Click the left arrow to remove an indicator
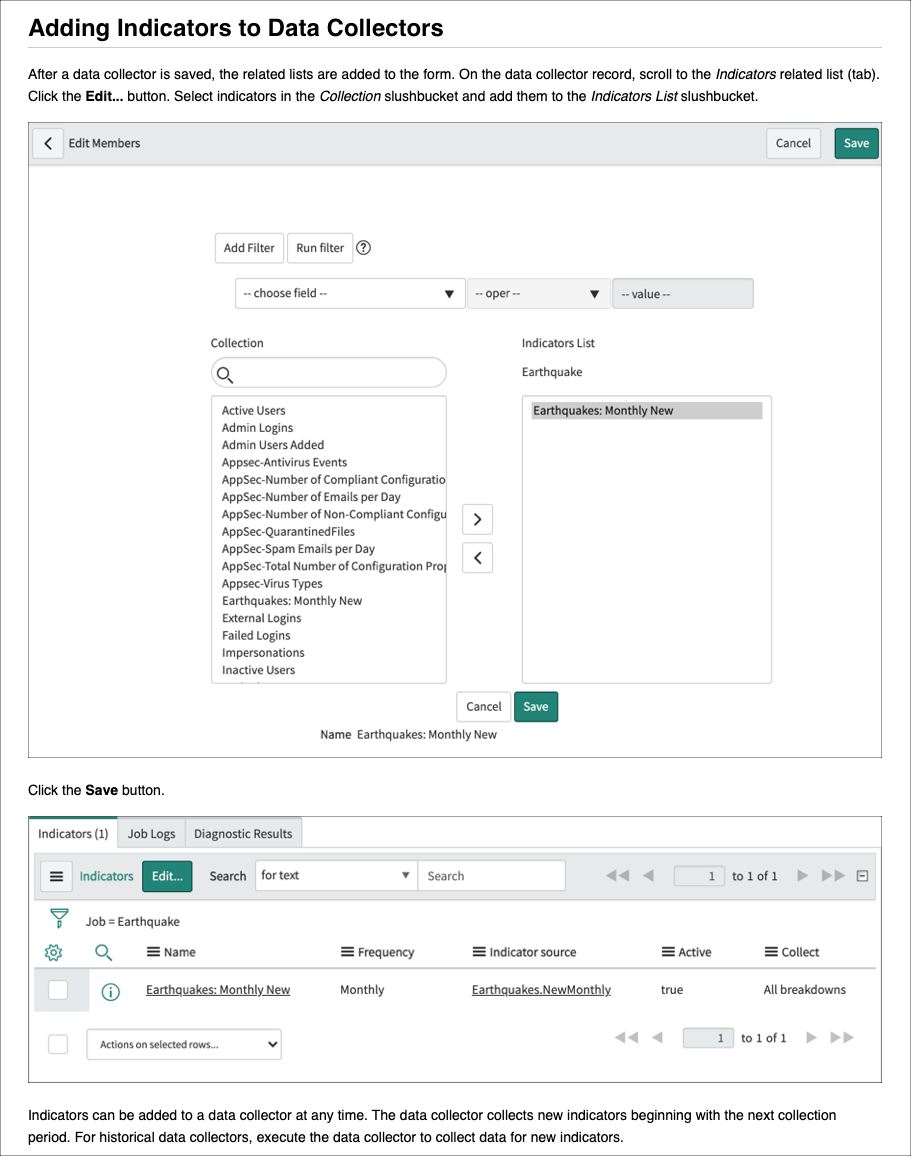Screen dimensions: 911x1156 tap(477, 557)
